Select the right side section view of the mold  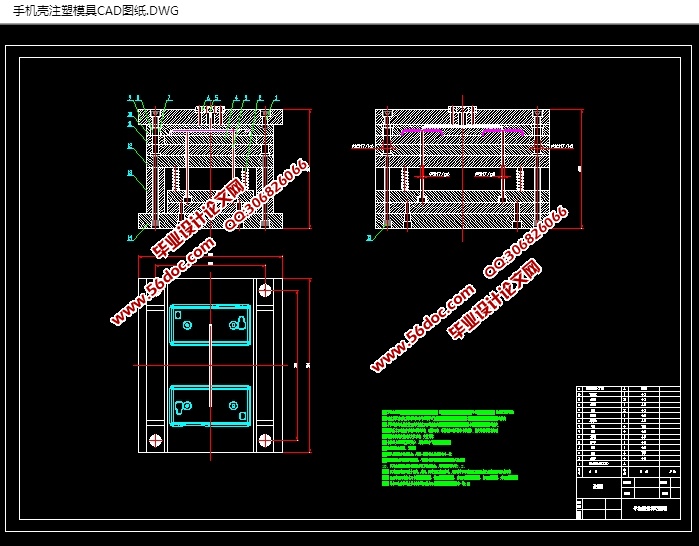point(461,170)
